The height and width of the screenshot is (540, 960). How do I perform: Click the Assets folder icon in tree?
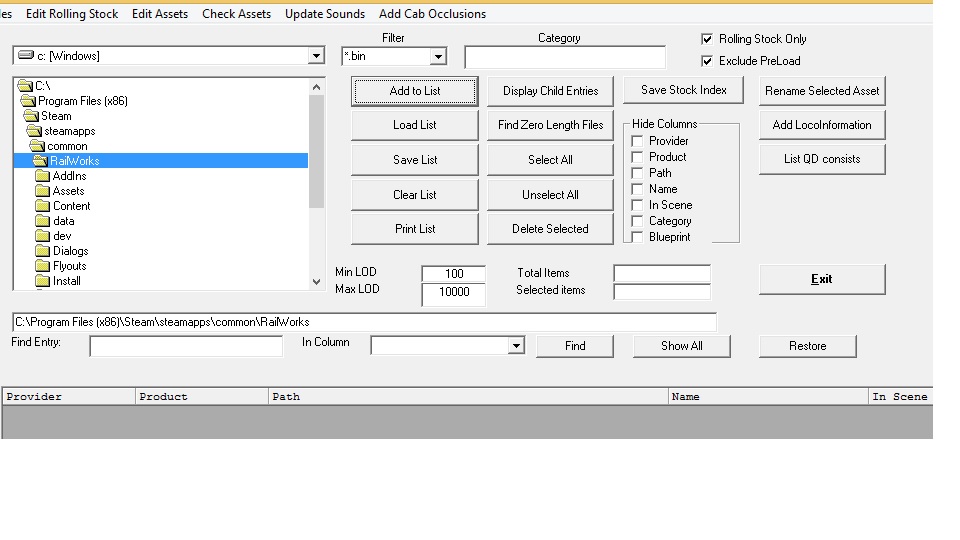click(42, 191)
